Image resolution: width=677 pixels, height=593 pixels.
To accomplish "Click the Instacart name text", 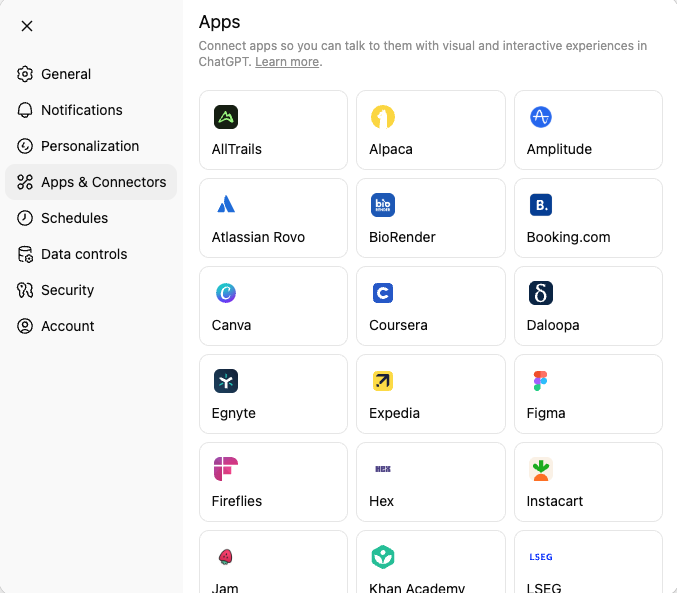I will [554, 501].
